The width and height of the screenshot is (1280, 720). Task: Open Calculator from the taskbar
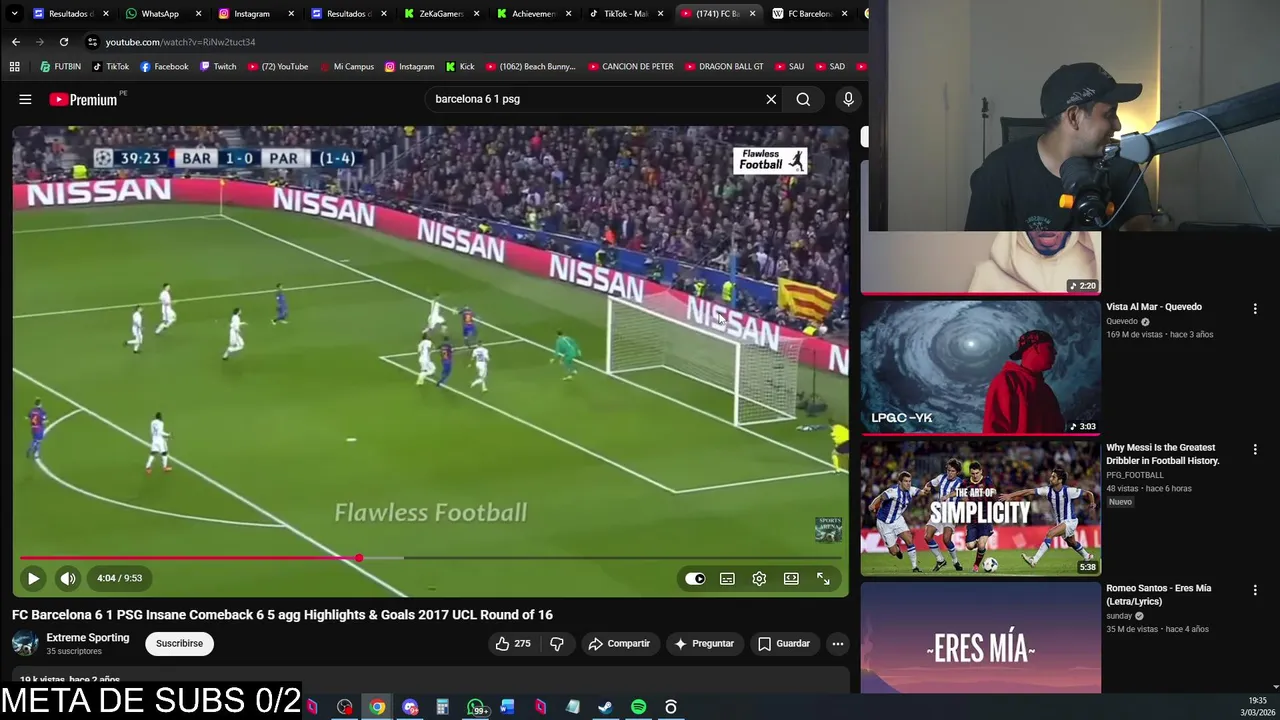(442, 707)
